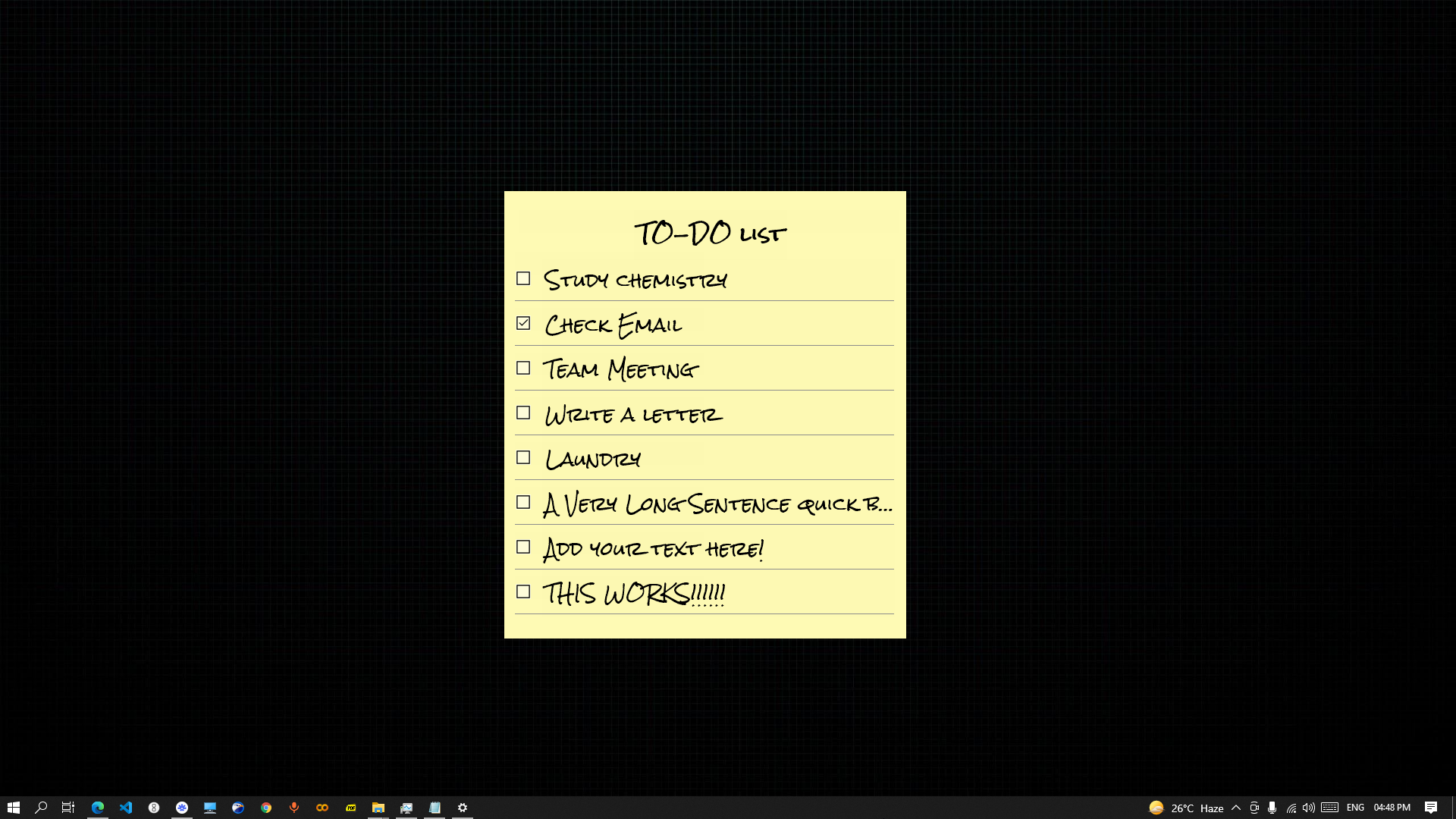Open the volume speaker tray icon
This screenshot has height=819, width=1456.
point(1309,808)
